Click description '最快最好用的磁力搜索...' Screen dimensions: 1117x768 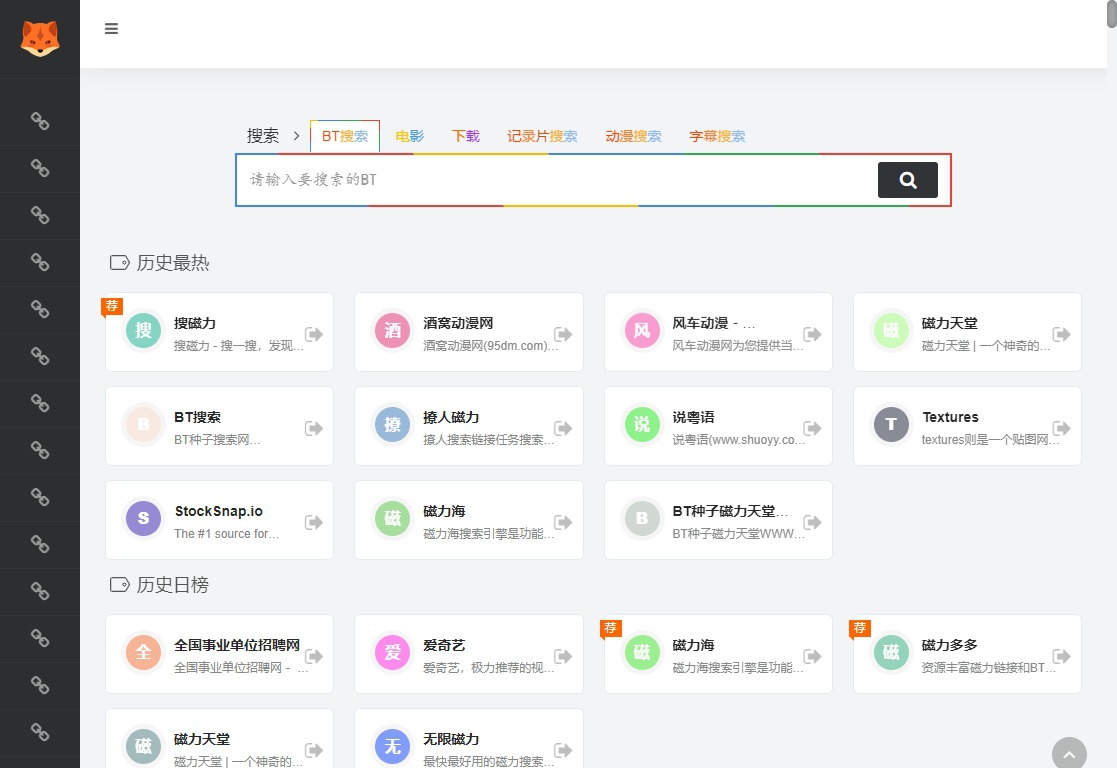489,762
